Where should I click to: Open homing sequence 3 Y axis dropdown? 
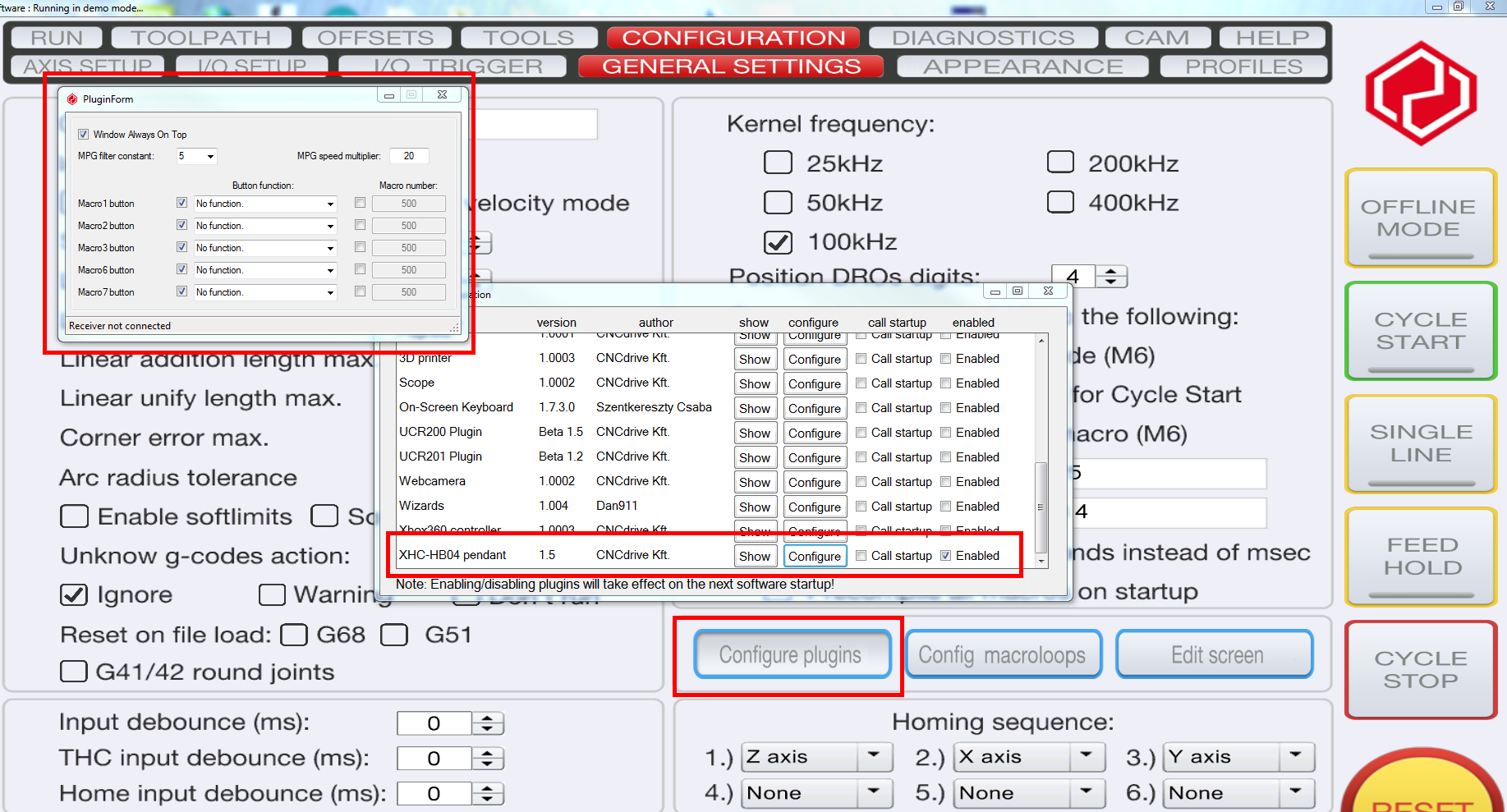point(1296,756)
